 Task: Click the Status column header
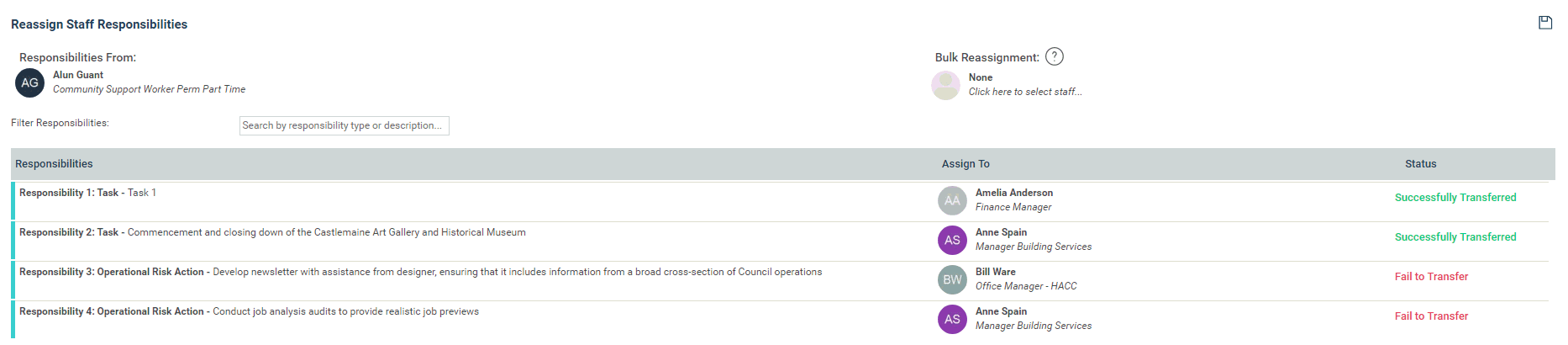click(1421, 164)
